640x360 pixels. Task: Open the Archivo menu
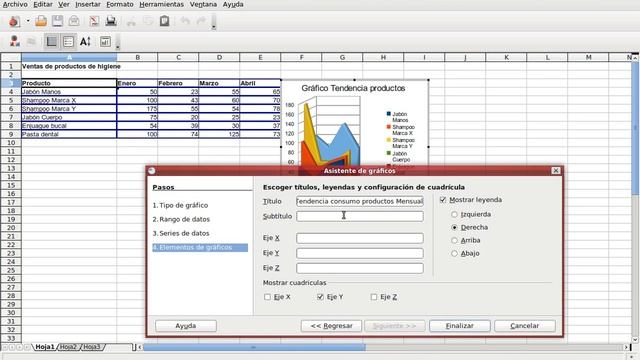click(15, 4)
